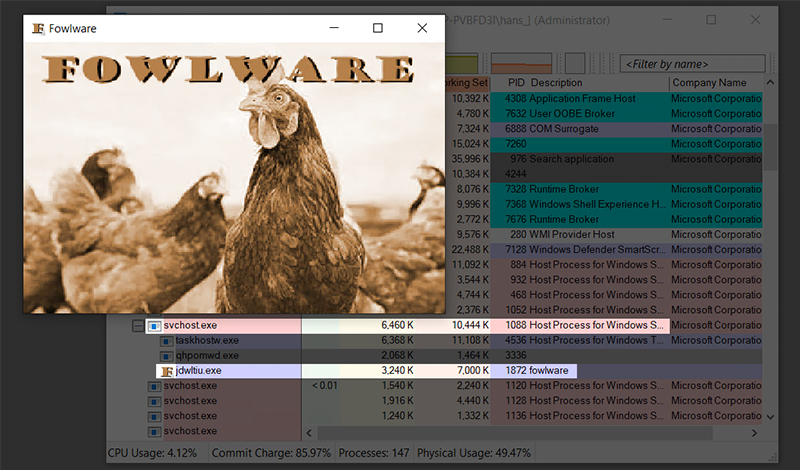Click icon of svchost.exe with PID 1128
This screenshot has height=470, width=800.
click(x=154, y=401)
